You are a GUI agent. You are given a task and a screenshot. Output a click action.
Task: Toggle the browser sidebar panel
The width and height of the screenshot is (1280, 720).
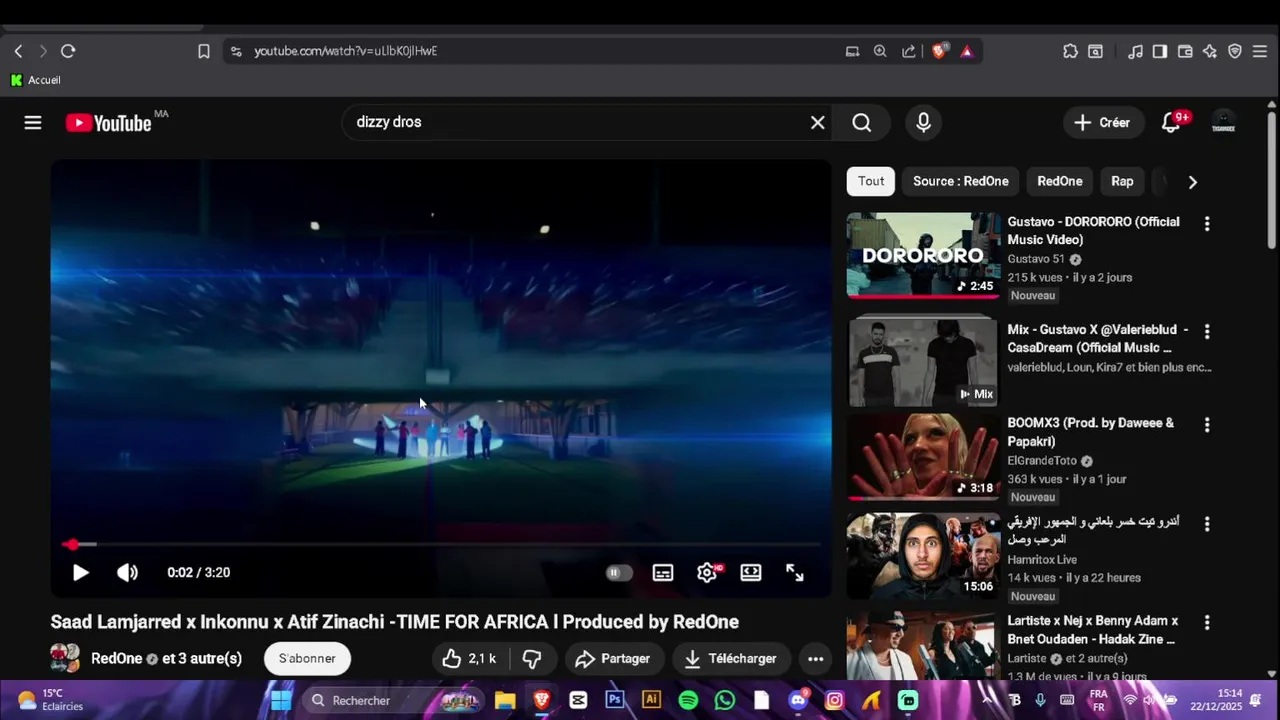click(1160, 51)
